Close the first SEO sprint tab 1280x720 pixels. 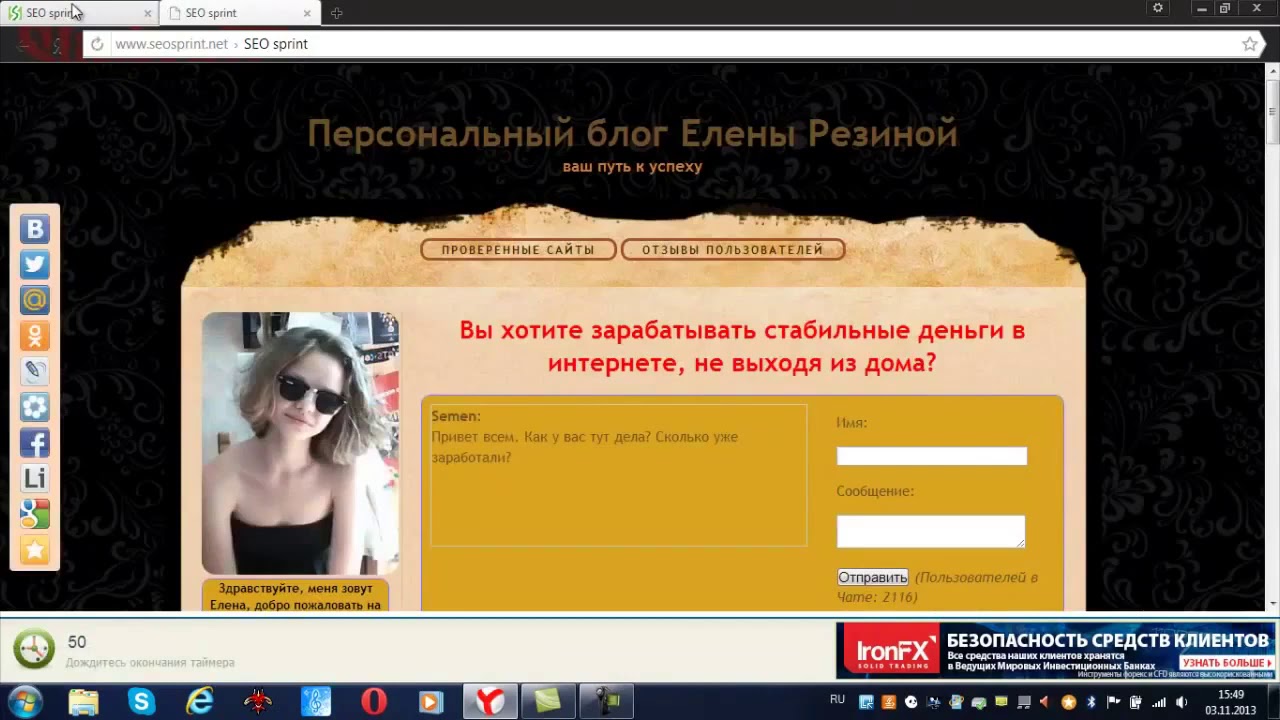(x=148, y=13)
